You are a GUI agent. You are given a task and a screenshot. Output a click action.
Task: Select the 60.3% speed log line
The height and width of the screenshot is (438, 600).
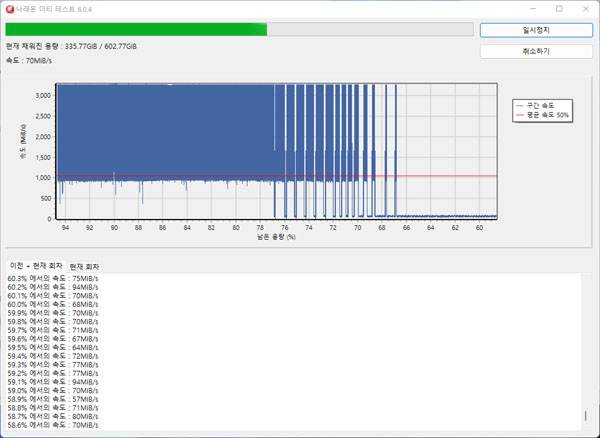click(52, 279)
